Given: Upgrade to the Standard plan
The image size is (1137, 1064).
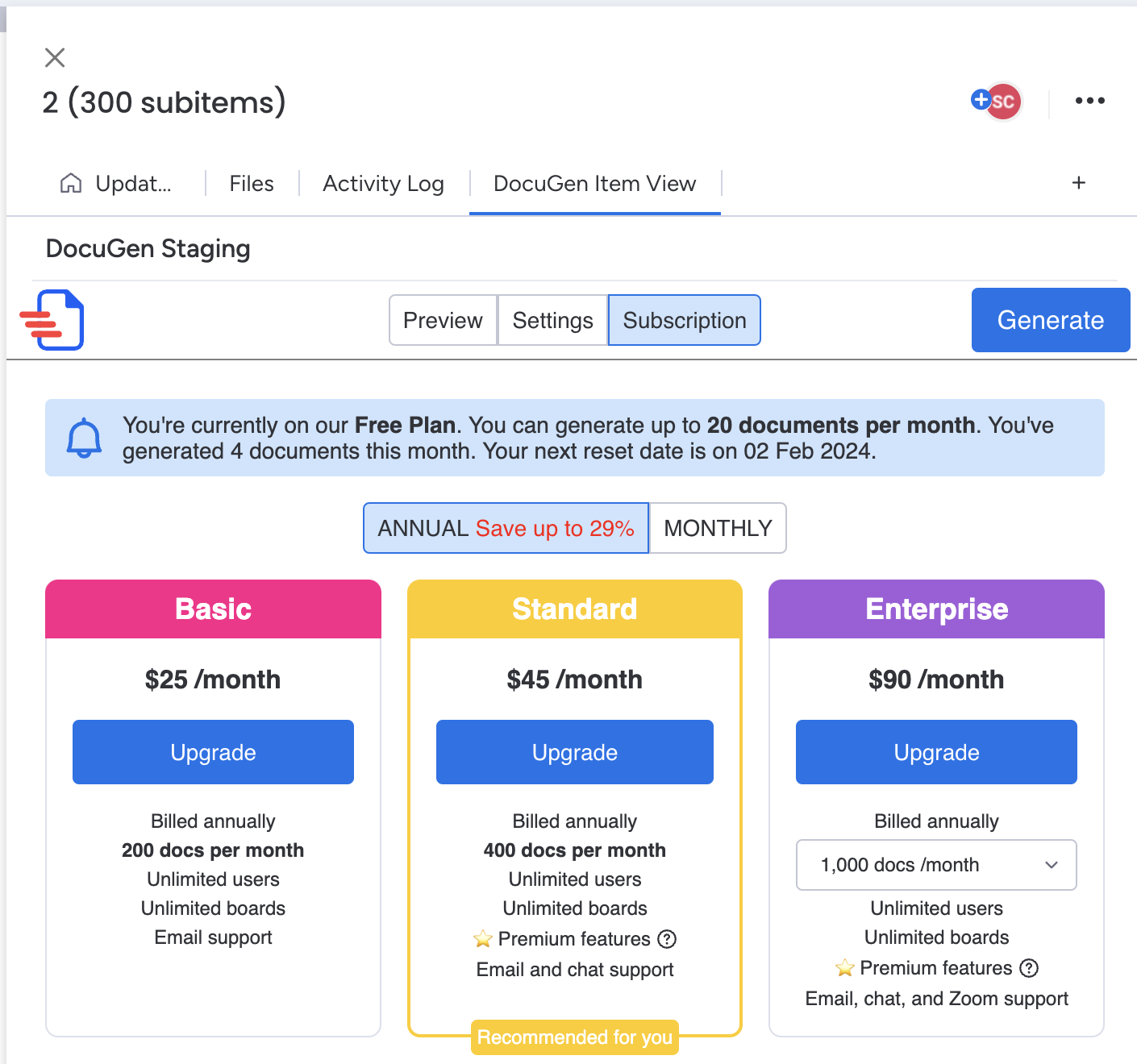Looking at the screenshot, I should (575, 752).
